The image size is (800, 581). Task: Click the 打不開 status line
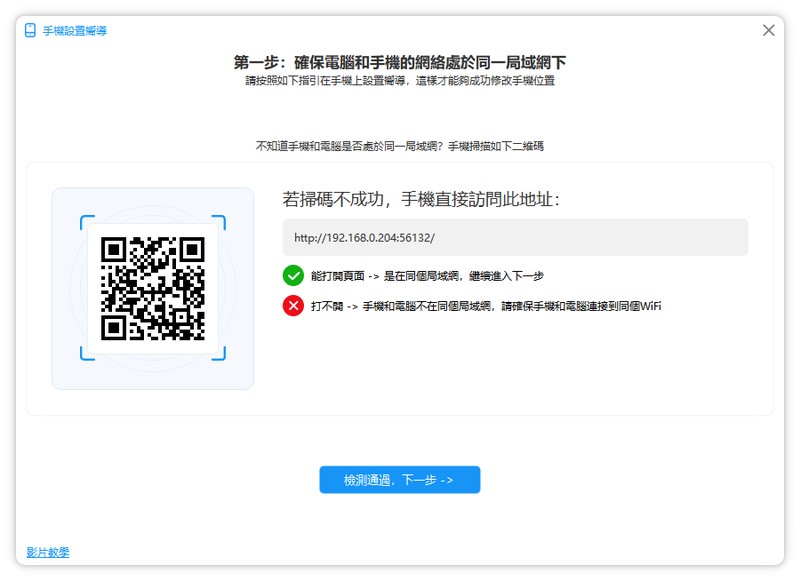pos(486,306)
